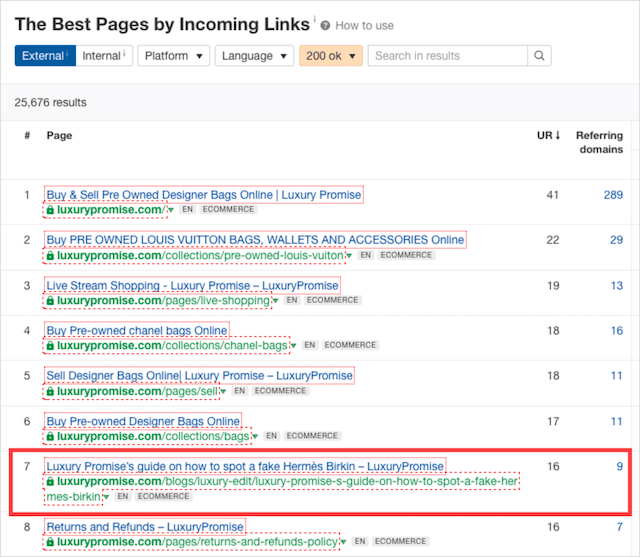Viewport: 640px width, 557px height.
Task: Click the padlock icon for returns-and-refunds URL
Action: click(x=51, y=542)
